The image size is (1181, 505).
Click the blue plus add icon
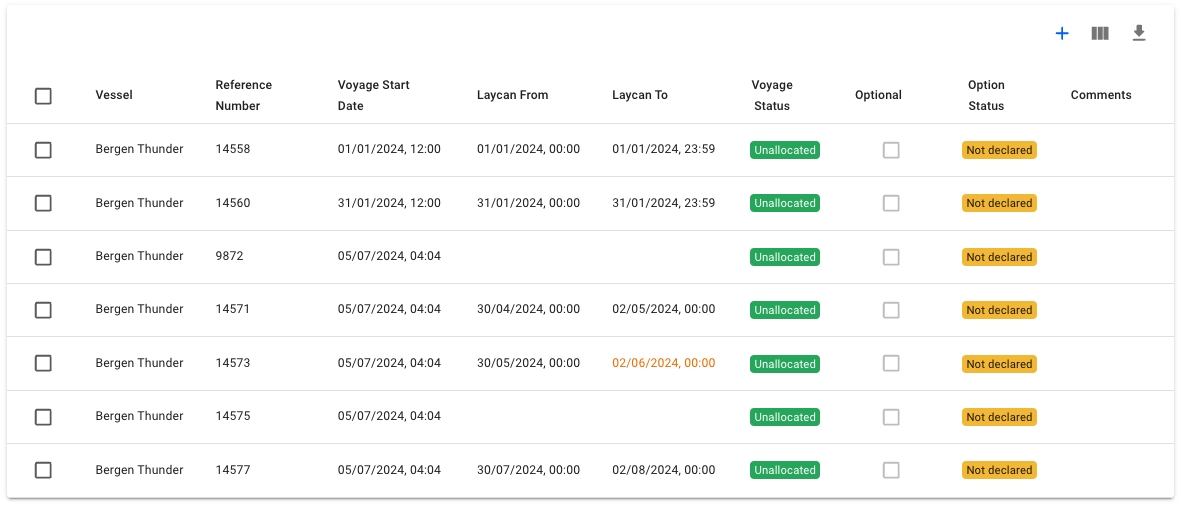[x=1062, y=34]
